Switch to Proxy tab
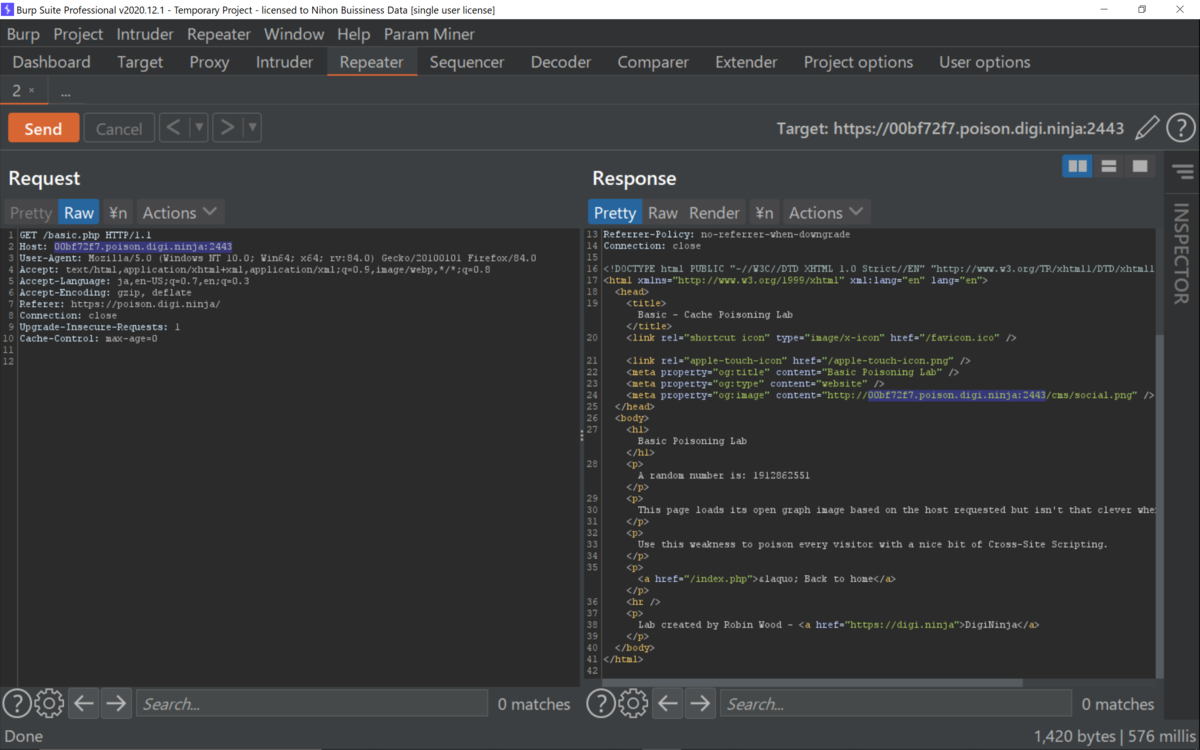 209,62
